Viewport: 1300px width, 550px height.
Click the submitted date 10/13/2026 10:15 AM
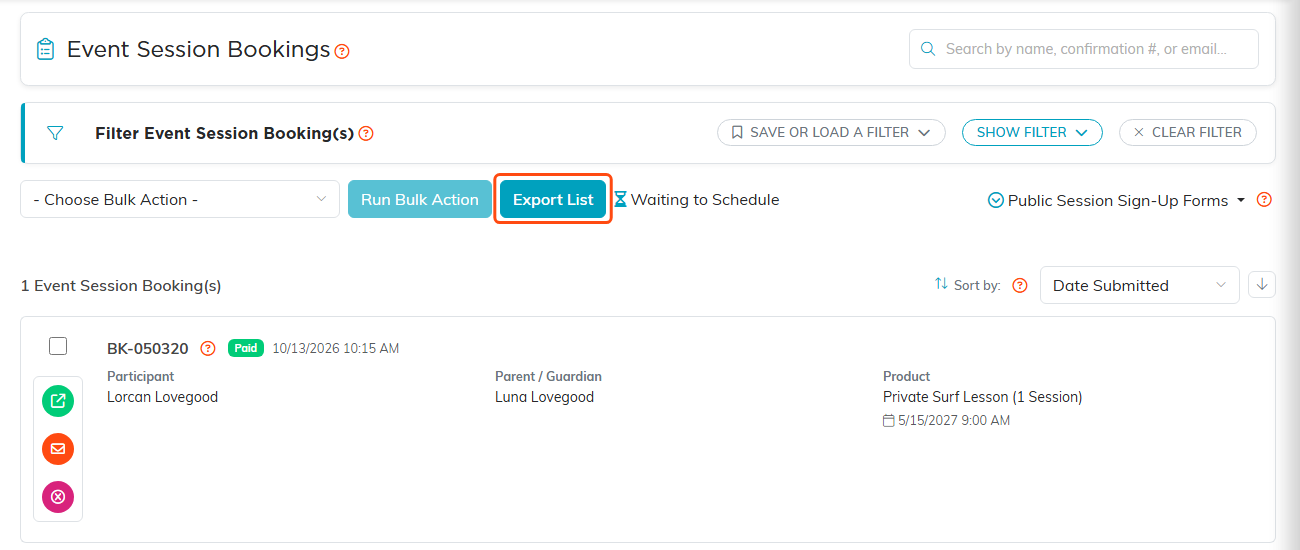(x=336, y=348)
